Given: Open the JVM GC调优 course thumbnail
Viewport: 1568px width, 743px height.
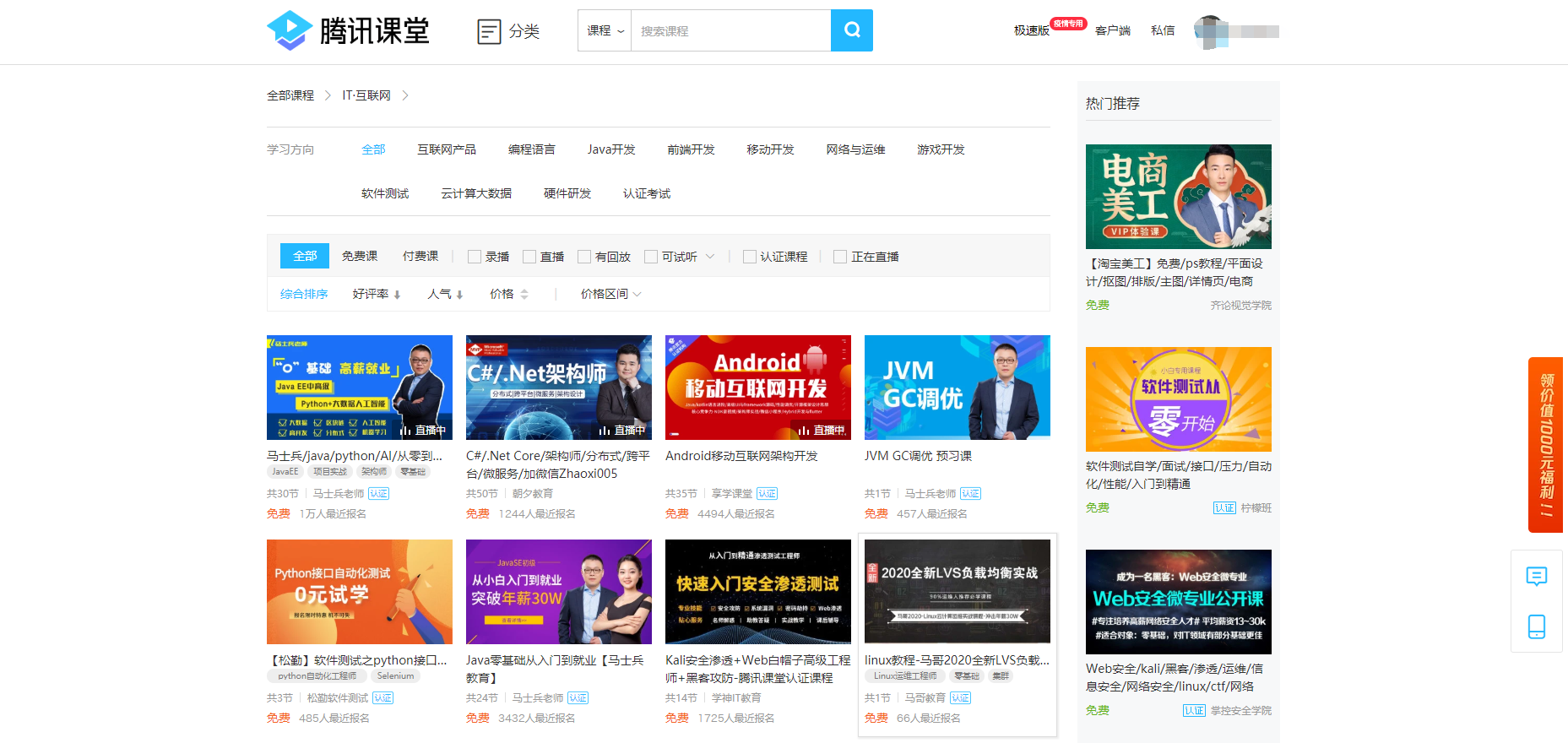Looking at the screenshot, I should (958, 388).
